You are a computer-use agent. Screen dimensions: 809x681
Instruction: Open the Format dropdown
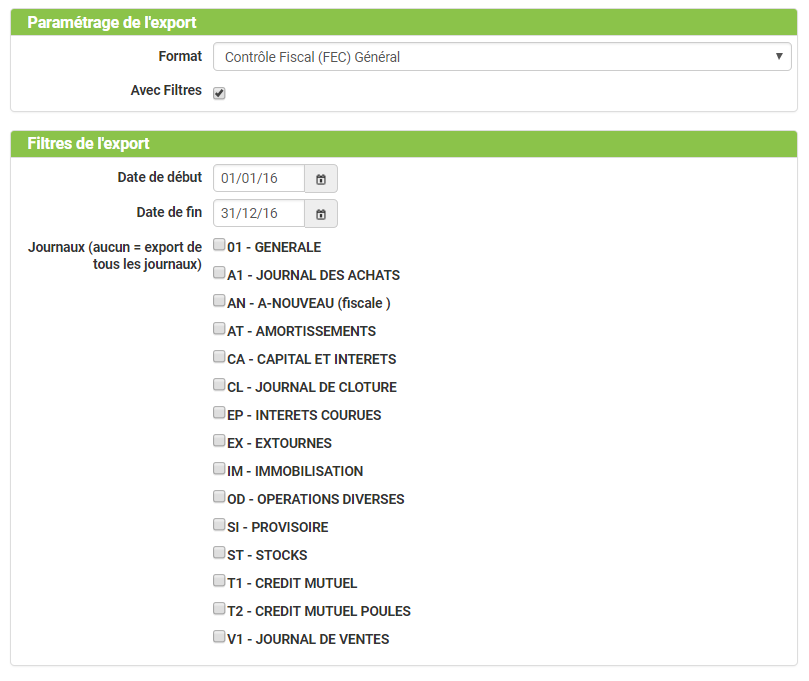click(502, 57)
